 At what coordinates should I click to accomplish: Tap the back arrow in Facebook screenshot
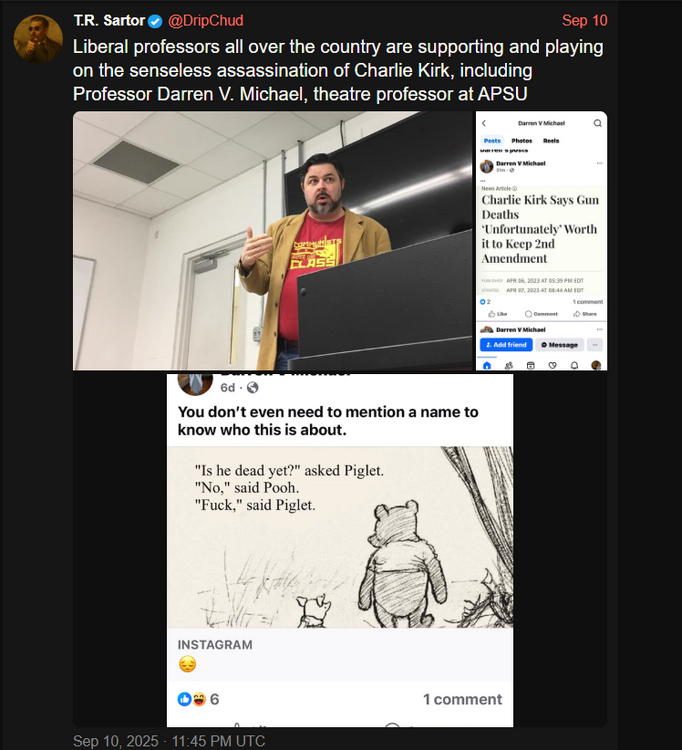pos(484,123)
